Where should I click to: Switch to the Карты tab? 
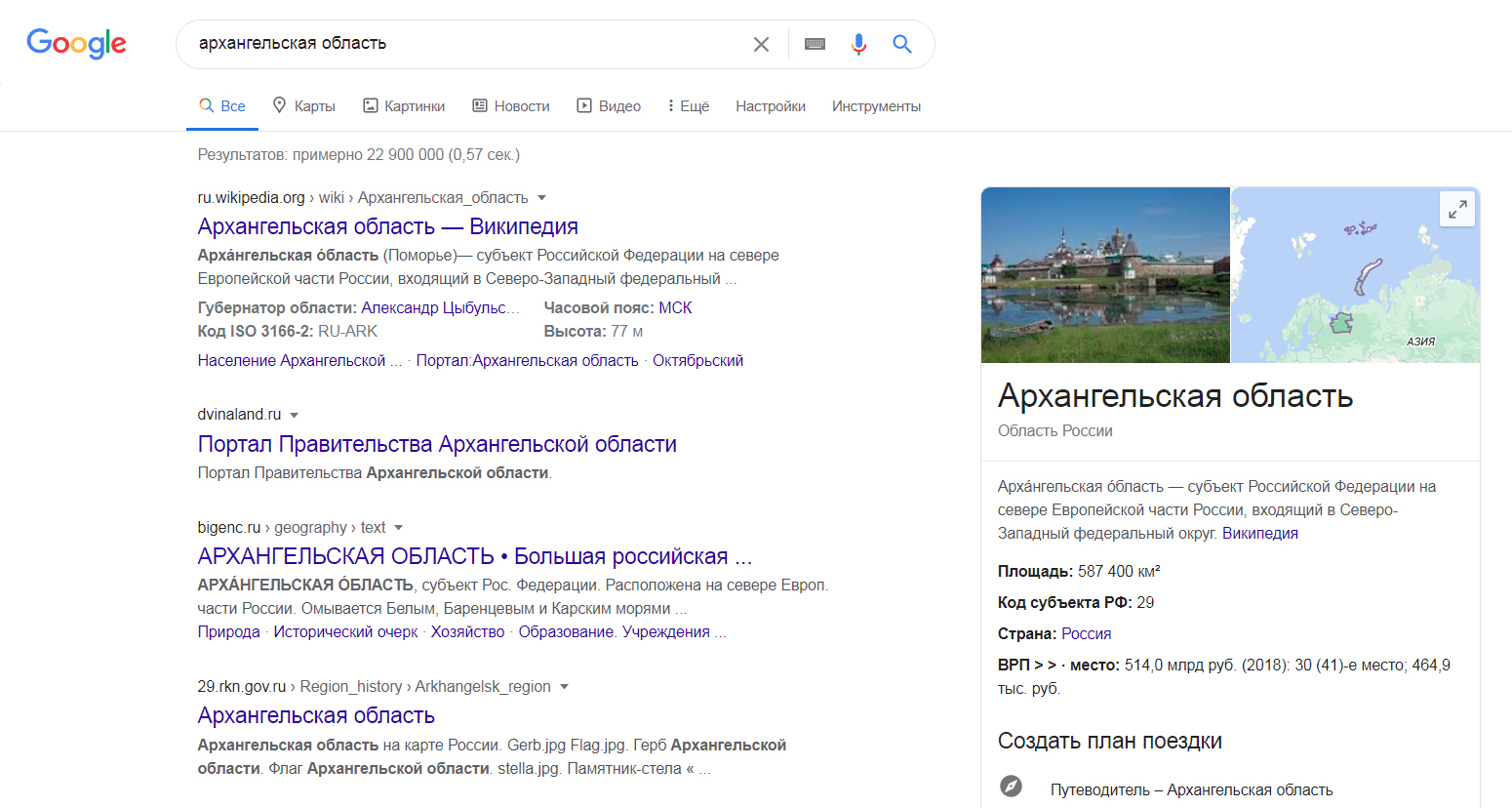(303, 106)
